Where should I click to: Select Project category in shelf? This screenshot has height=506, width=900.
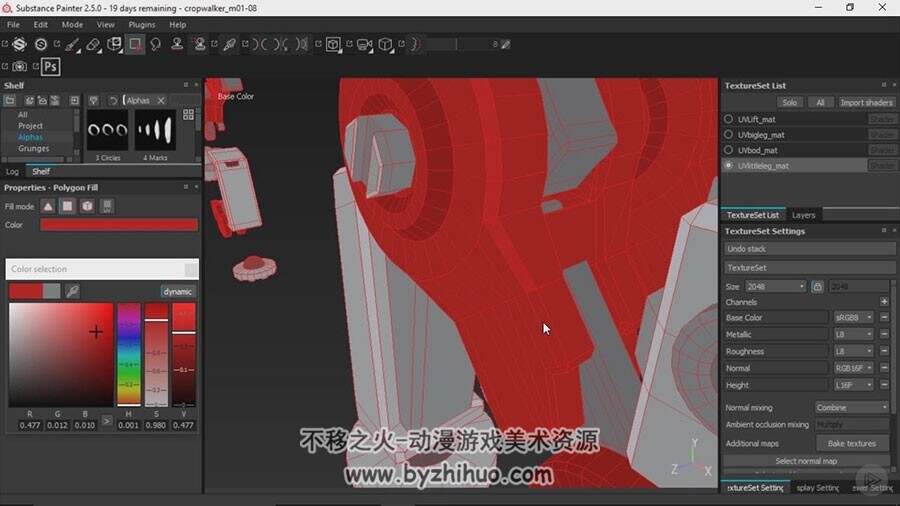click(30, 126)
